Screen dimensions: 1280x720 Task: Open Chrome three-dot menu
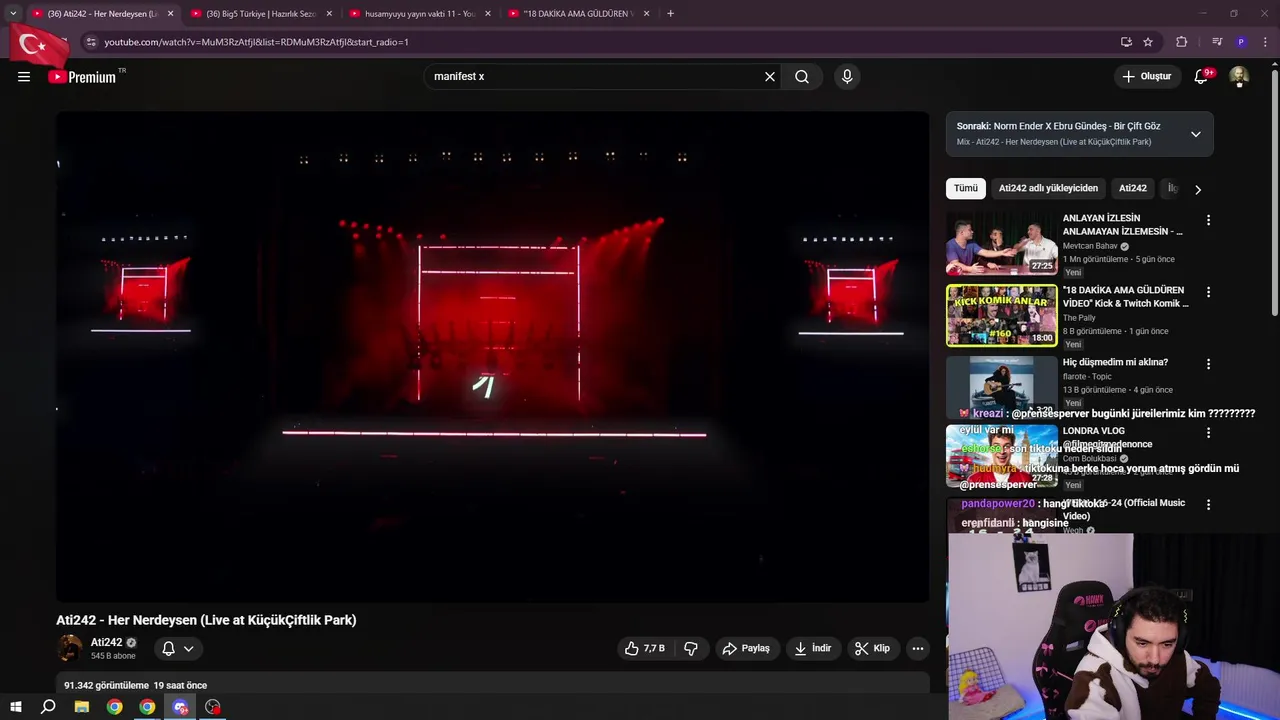tap(1265, 42)
